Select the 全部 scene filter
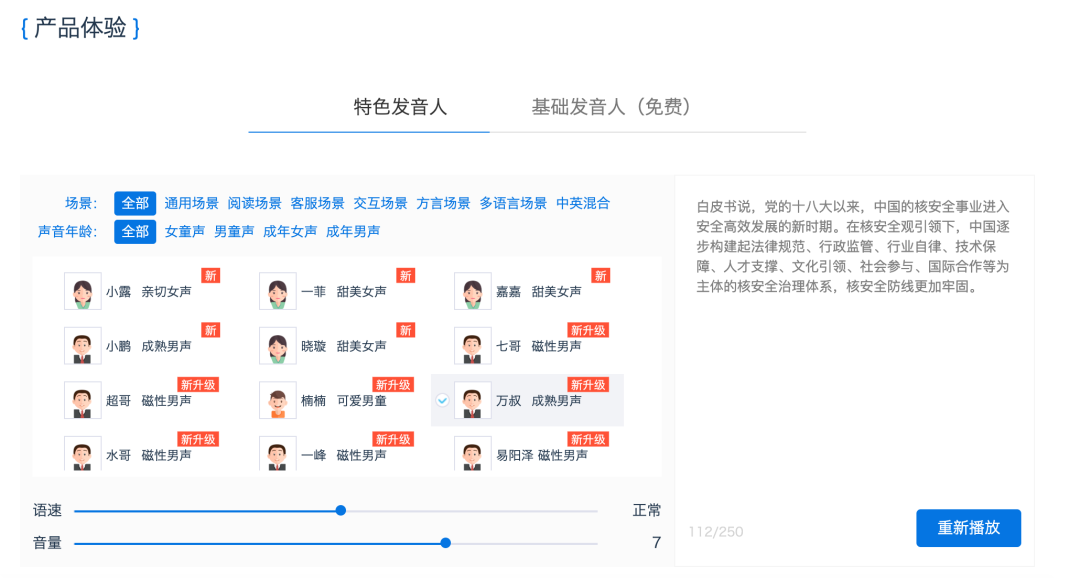 (x=135, y=203)
